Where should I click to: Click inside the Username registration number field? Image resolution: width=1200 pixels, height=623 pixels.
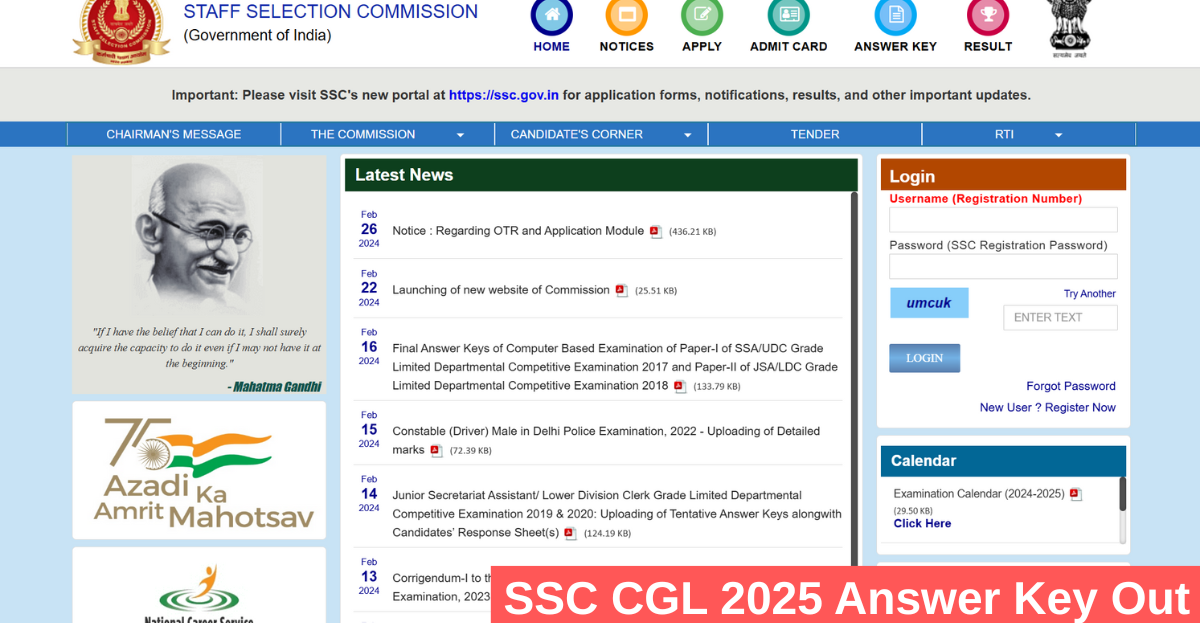coord(1002,219)
